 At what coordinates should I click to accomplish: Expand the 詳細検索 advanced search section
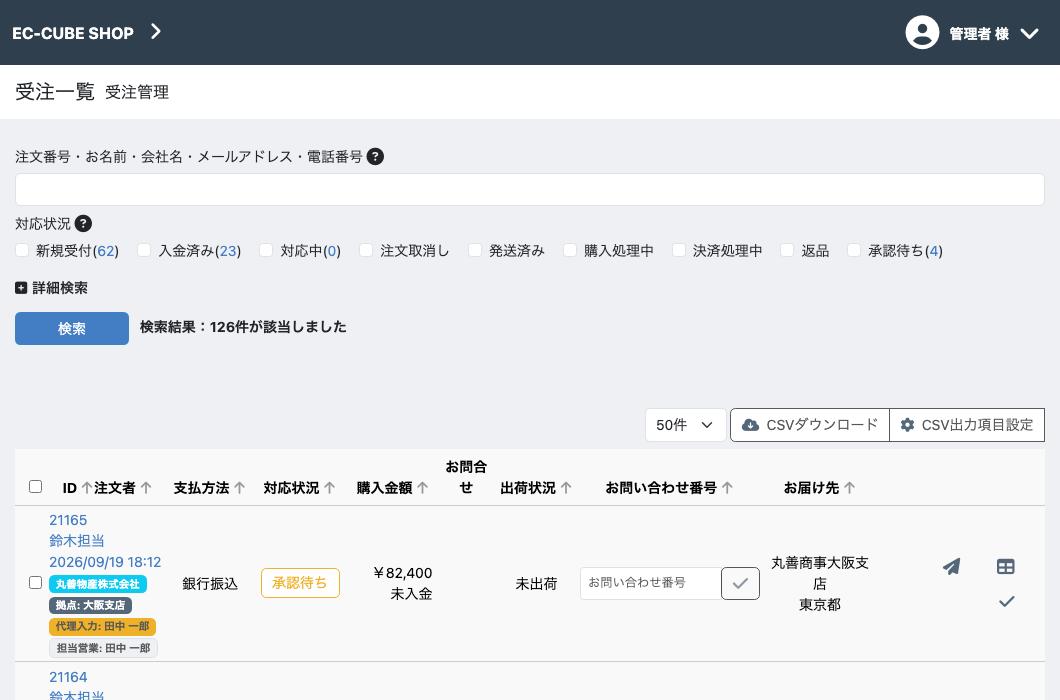(x=51, y=288)
